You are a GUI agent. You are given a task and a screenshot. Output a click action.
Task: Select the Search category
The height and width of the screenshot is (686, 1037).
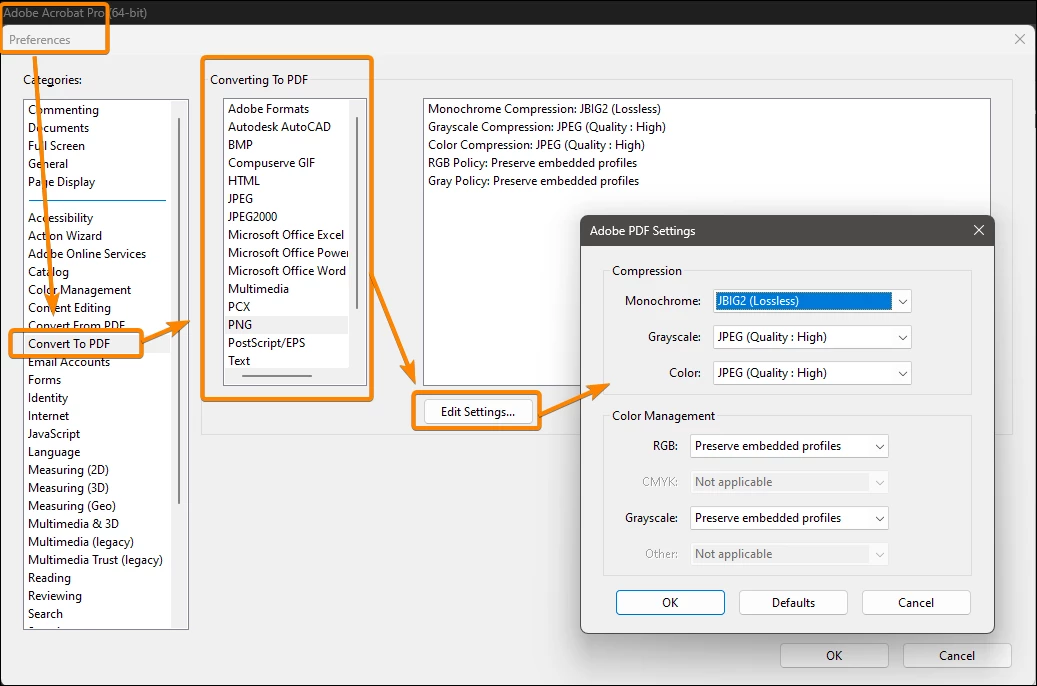point(45,614)
